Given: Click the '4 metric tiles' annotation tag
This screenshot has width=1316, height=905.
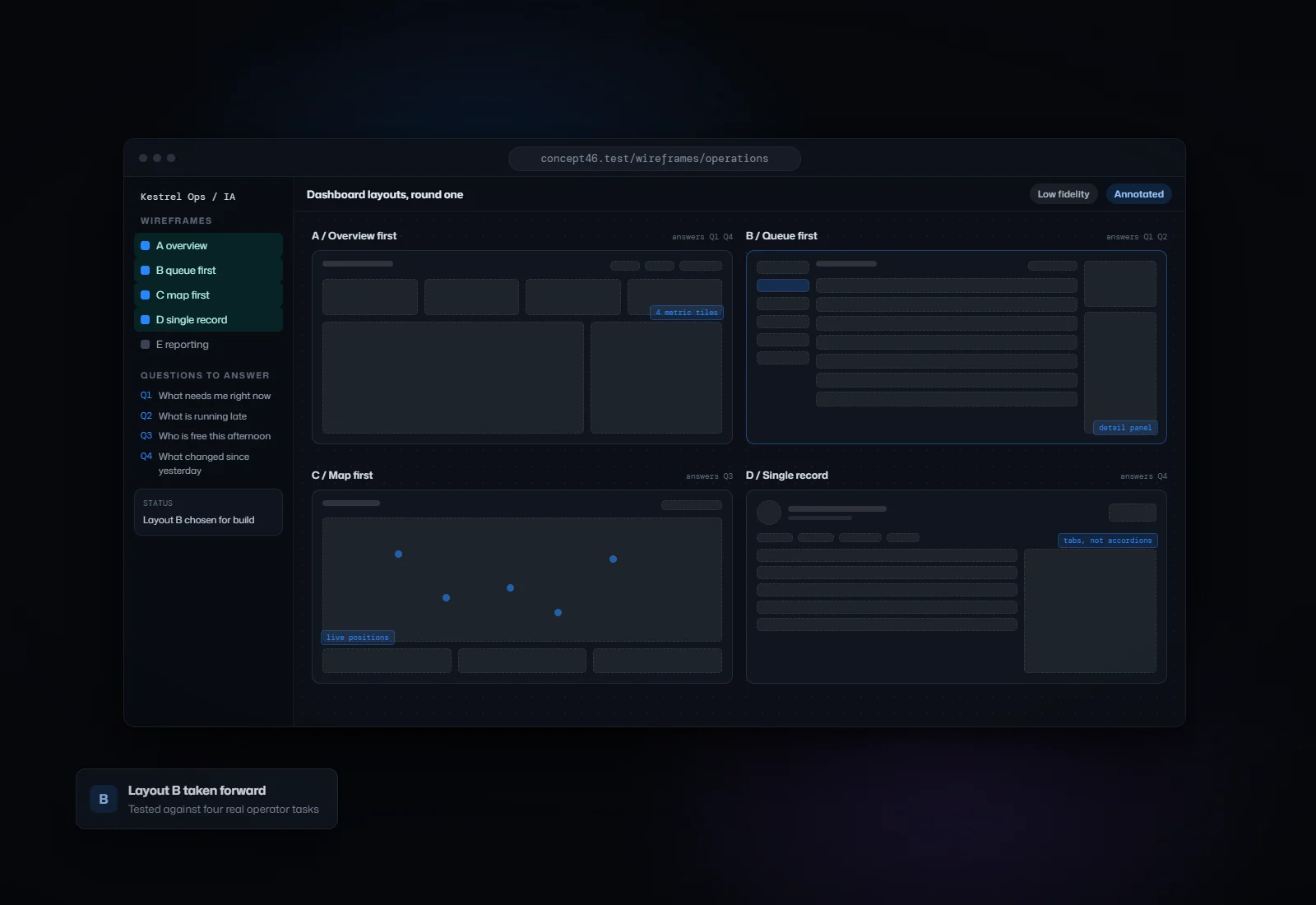Looking at the screenshot, I should click(x=687, y=313).
